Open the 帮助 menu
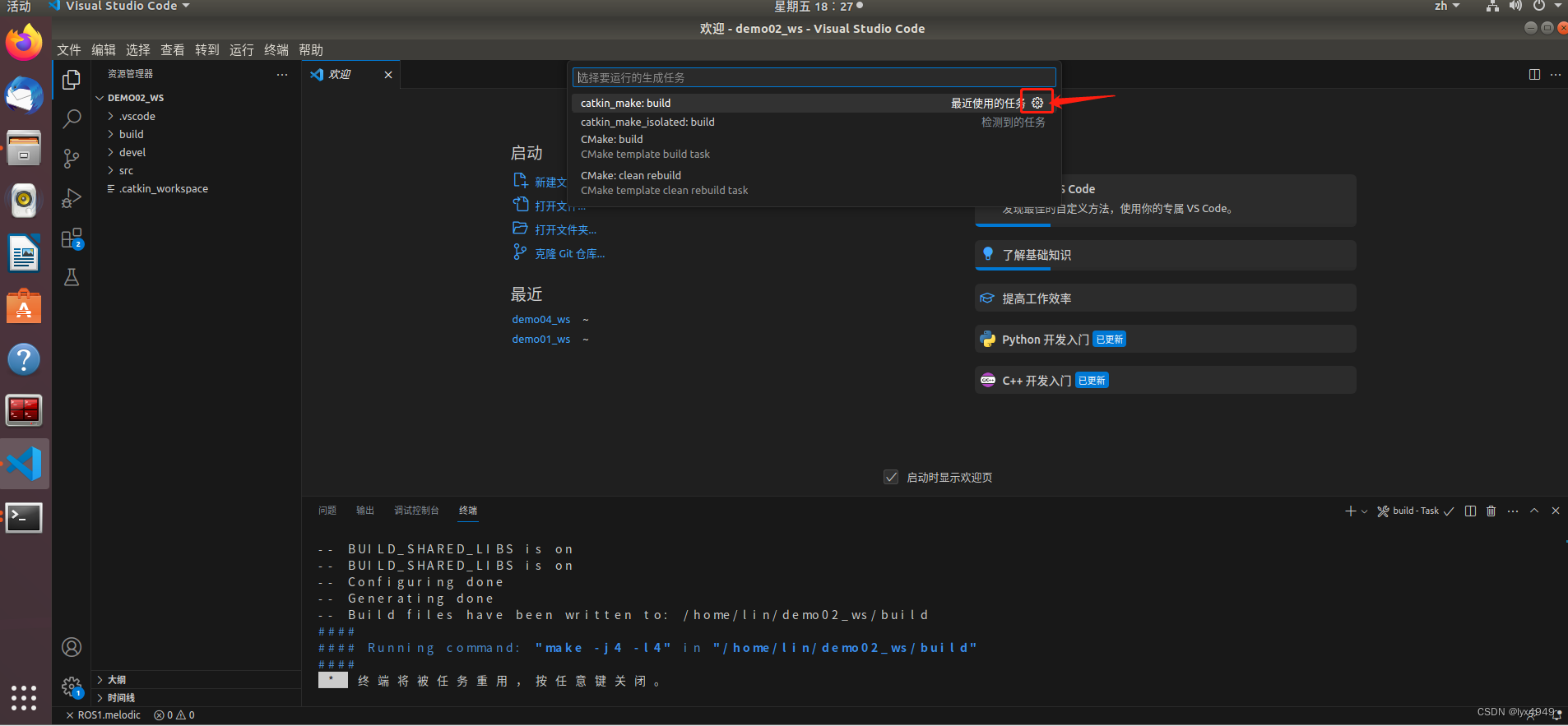 [311, 50]
